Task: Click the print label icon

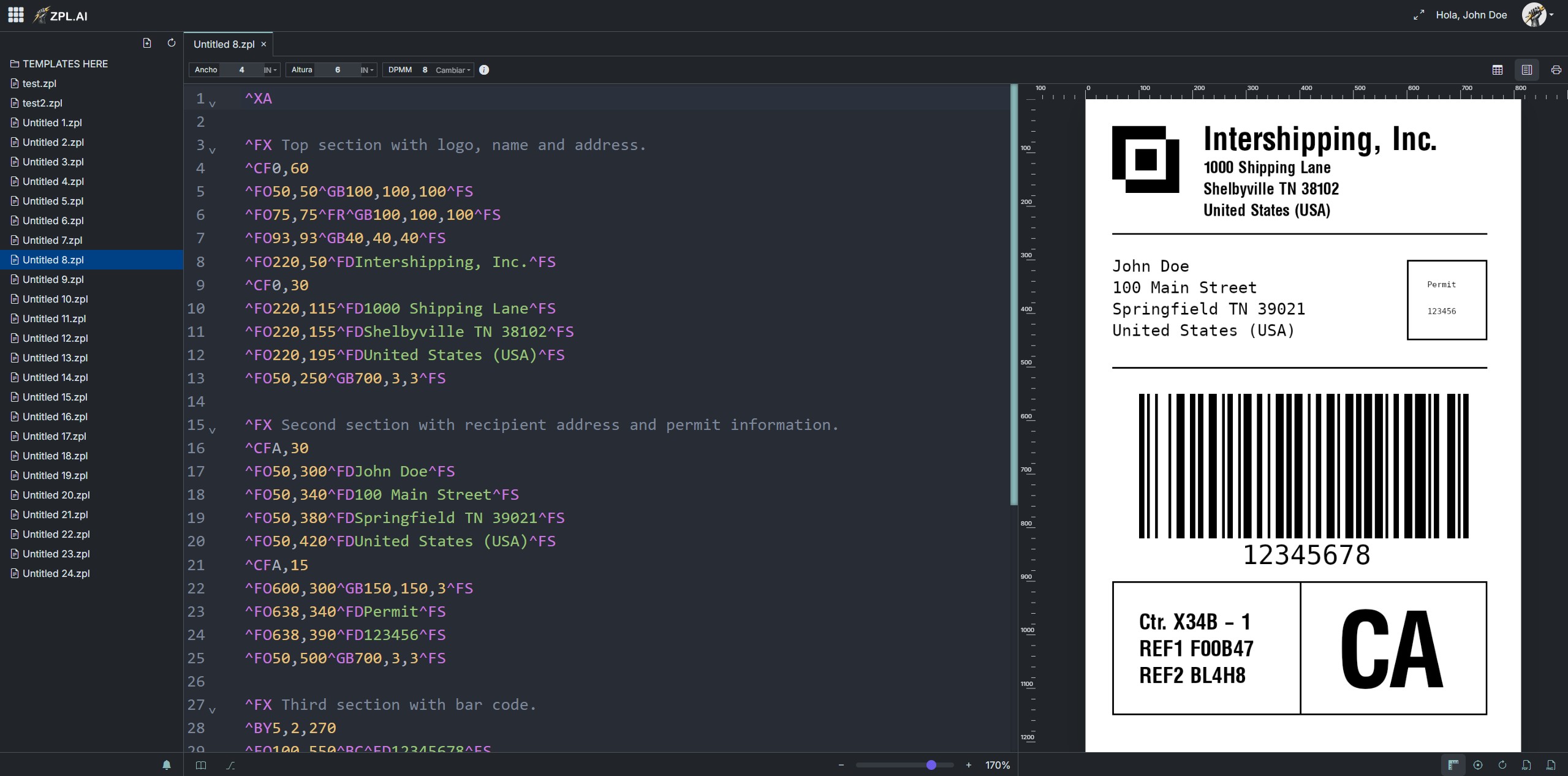Action: (1556, 70)
